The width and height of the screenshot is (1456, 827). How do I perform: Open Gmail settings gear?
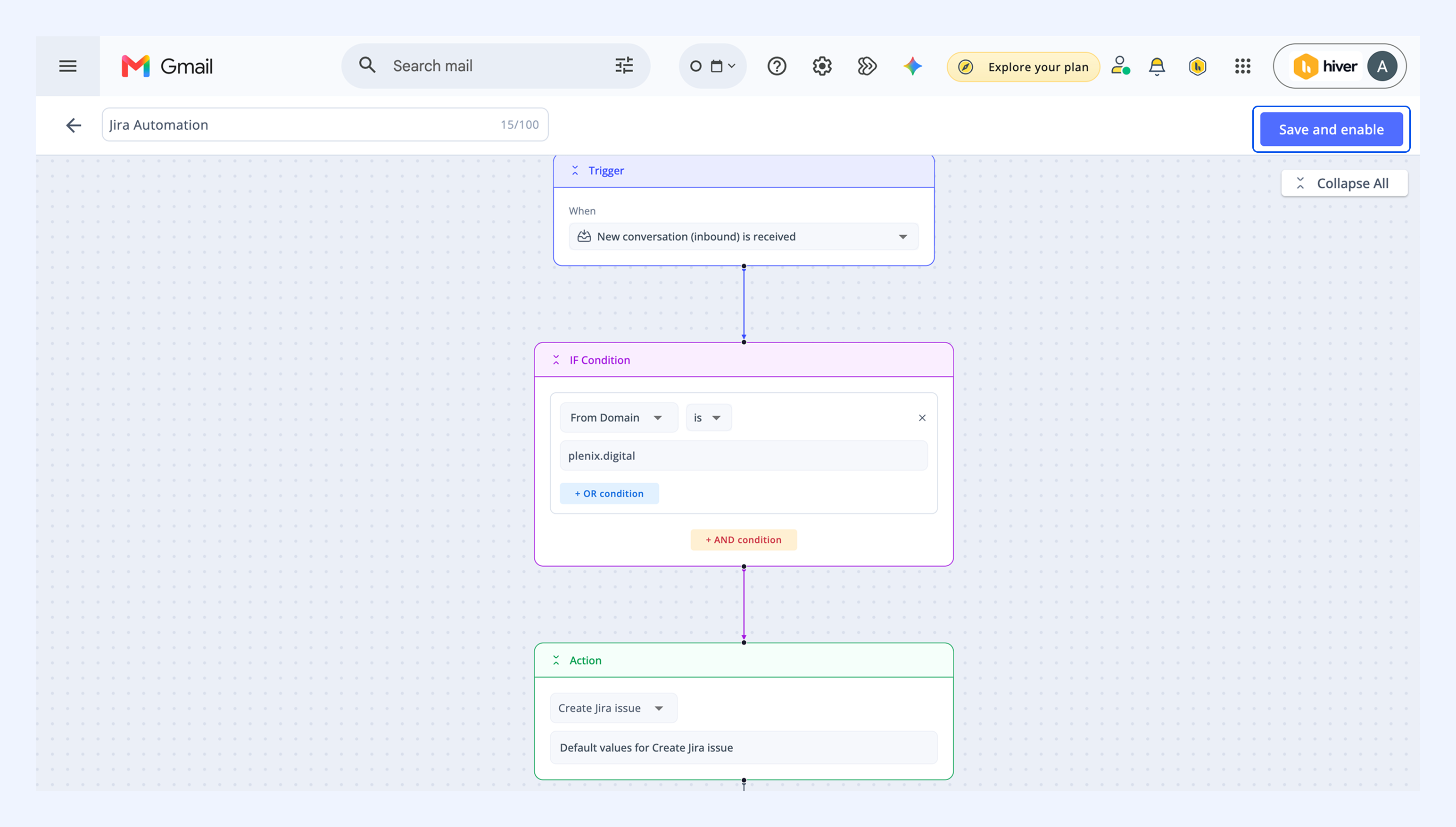tap(822, 66)
